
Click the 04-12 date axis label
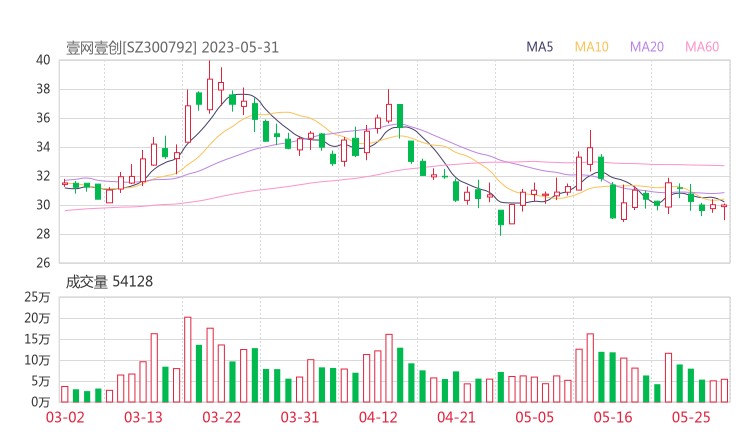pyautogui.click(x=378, y=417)
